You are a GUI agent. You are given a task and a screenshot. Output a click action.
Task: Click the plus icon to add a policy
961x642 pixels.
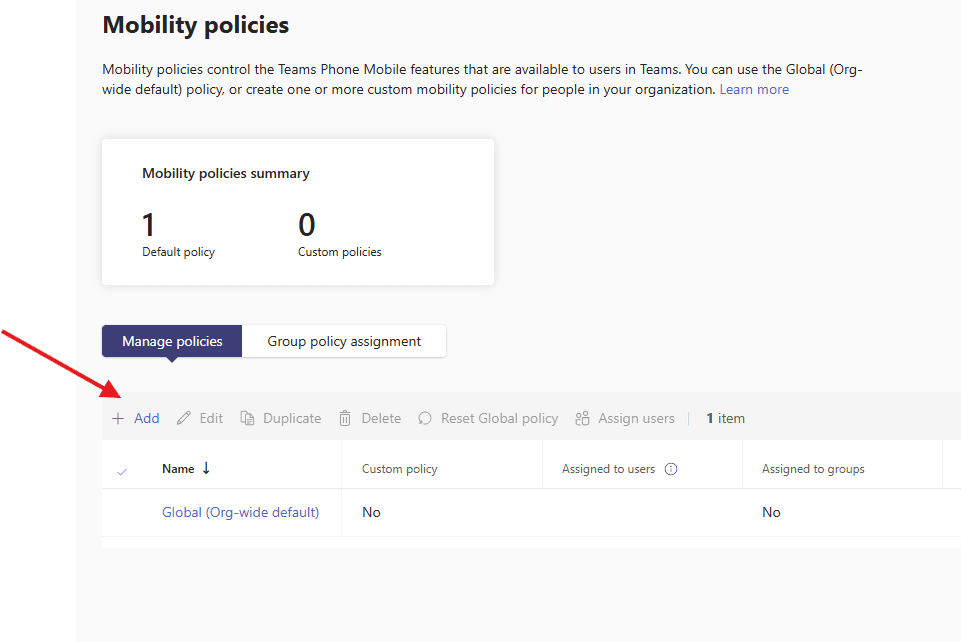pyautogui.click(x=118, y=419)
